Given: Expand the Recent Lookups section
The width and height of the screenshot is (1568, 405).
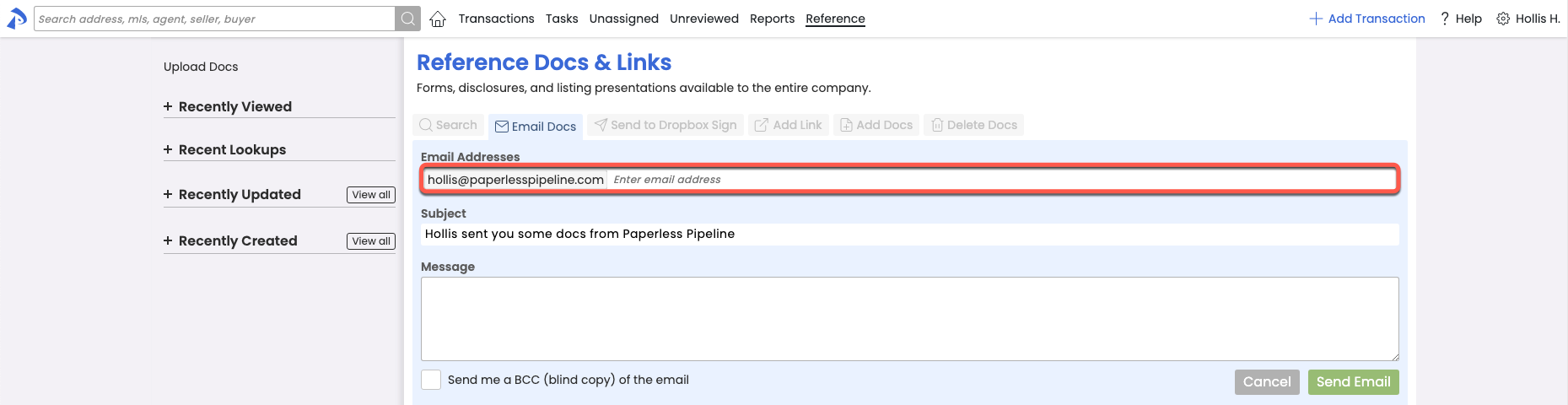Looking at the screenshot, I should [168, 149].
